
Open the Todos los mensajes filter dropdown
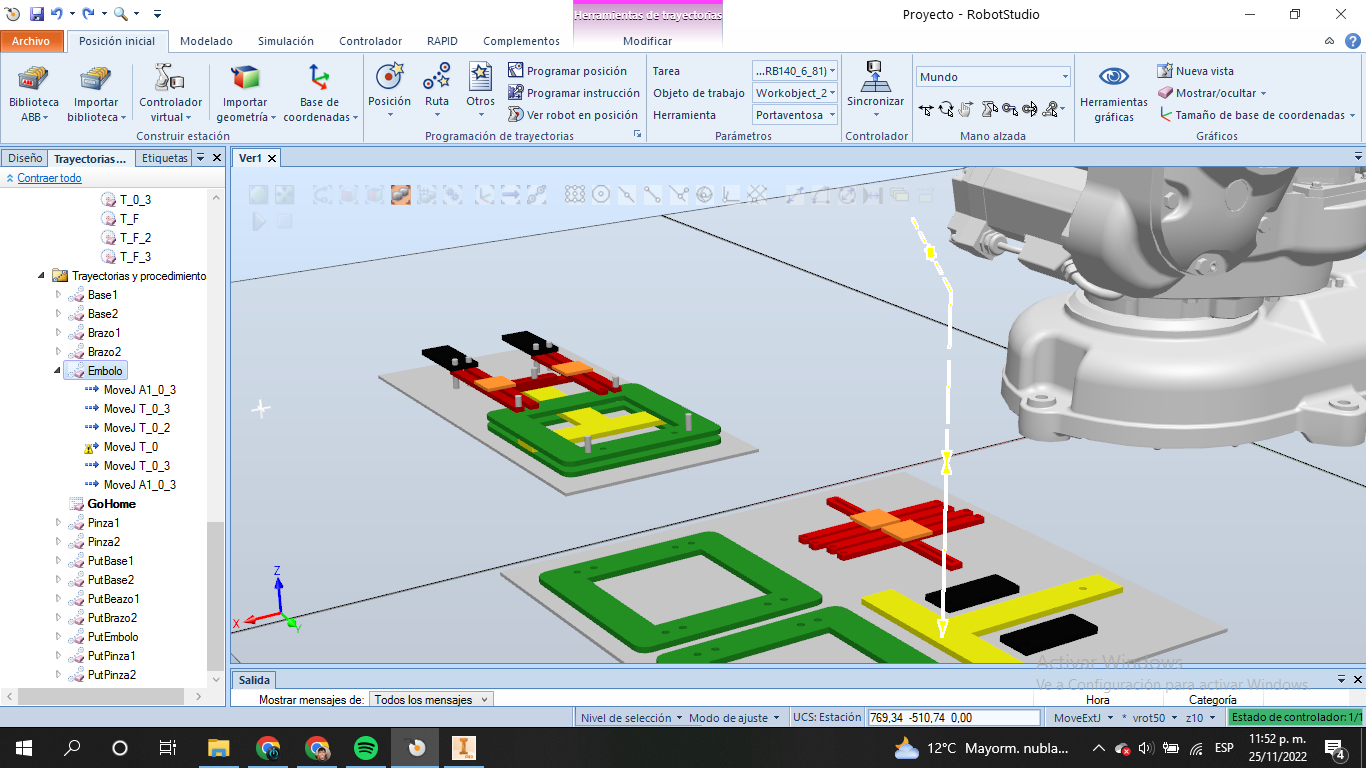click(x=430, y=699)
